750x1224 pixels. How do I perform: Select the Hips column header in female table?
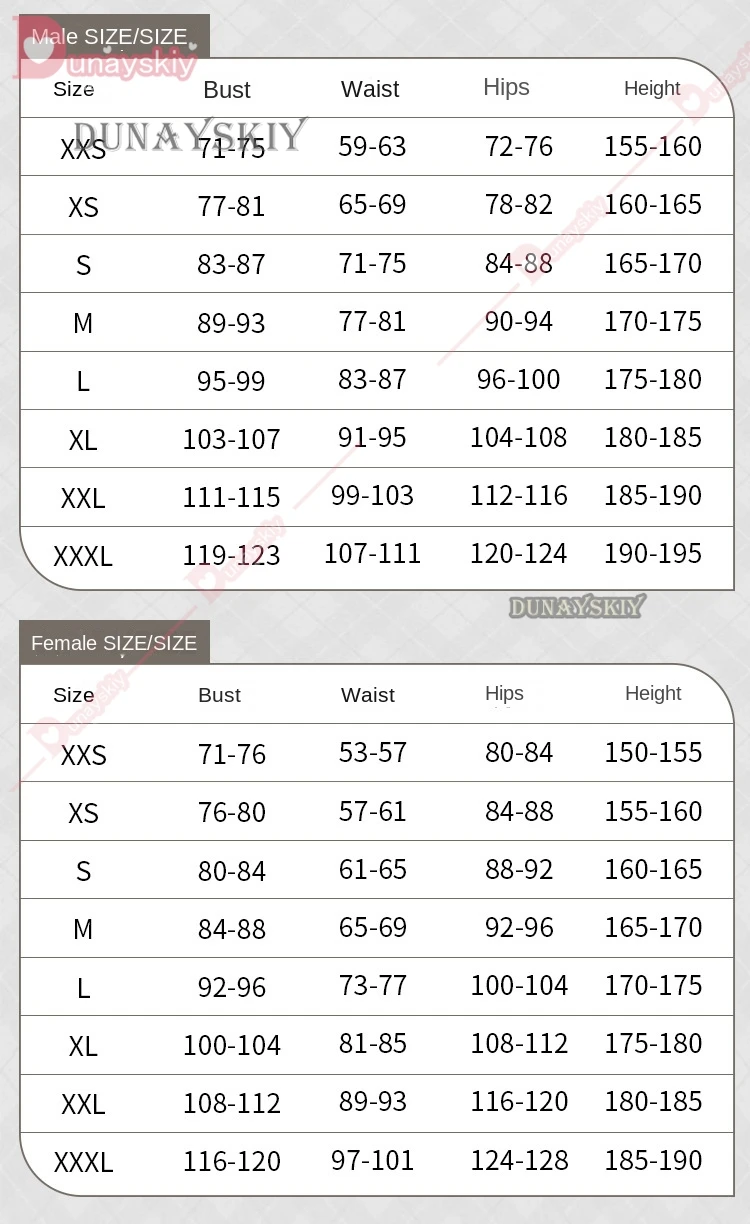pos(504,693)
